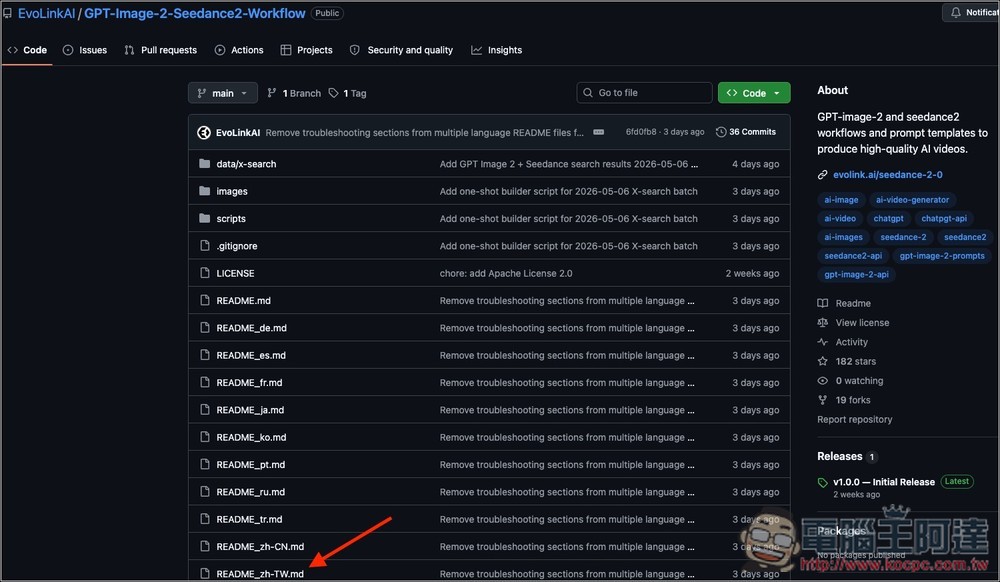The height and width of the screenshot is (582, 1000).
Task: Open the Insights tab
Action: pyautogui.click(x=497, y=50)
